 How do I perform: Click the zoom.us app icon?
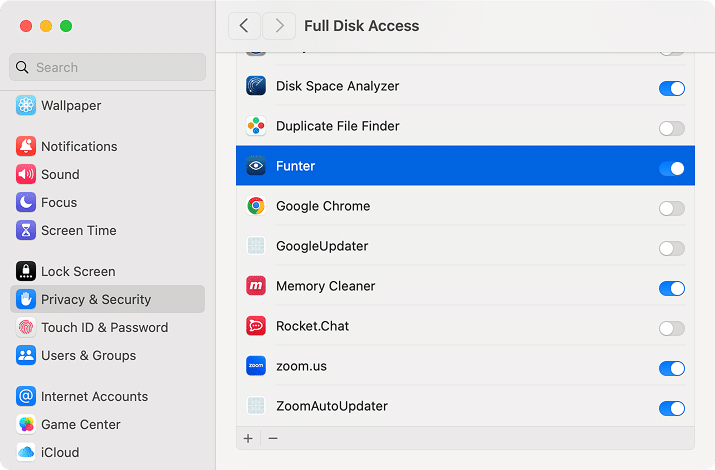pos(256,366)
